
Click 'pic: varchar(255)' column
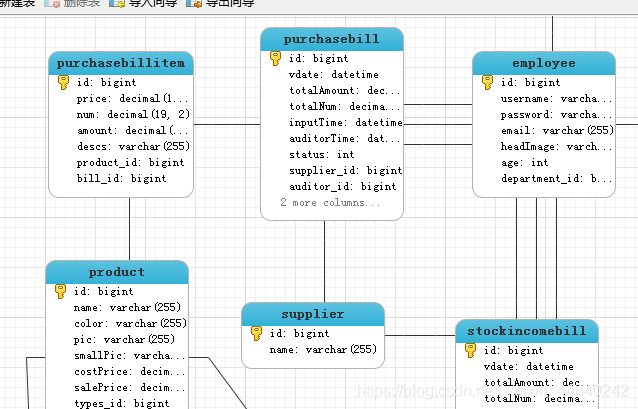[124, 340]
